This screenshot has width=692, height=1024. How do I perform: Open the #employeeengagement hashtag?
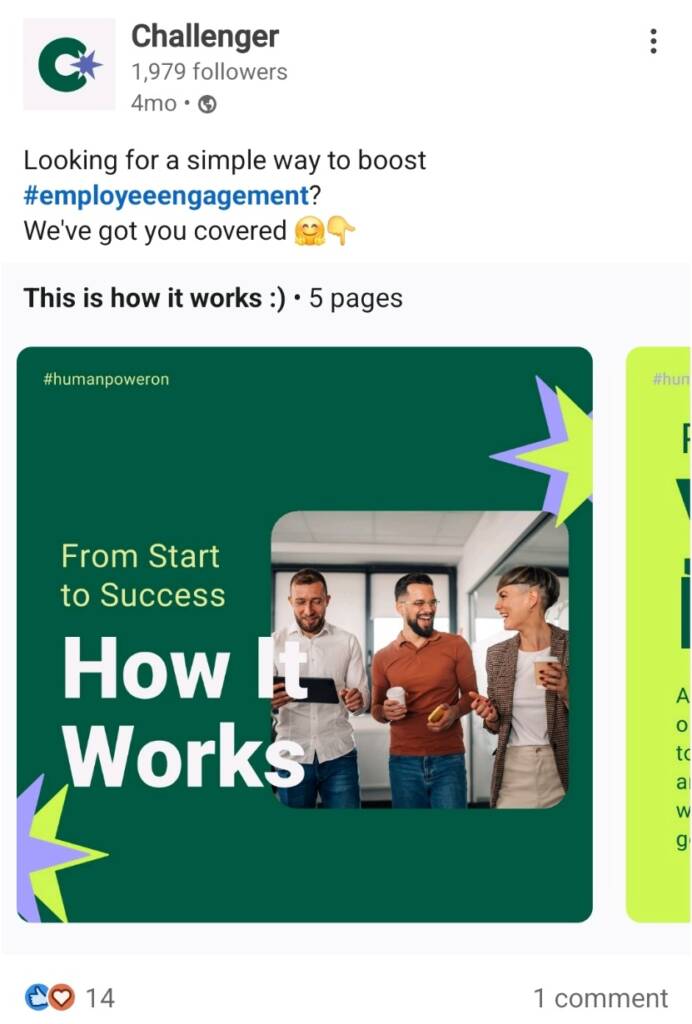click(166, 195)
